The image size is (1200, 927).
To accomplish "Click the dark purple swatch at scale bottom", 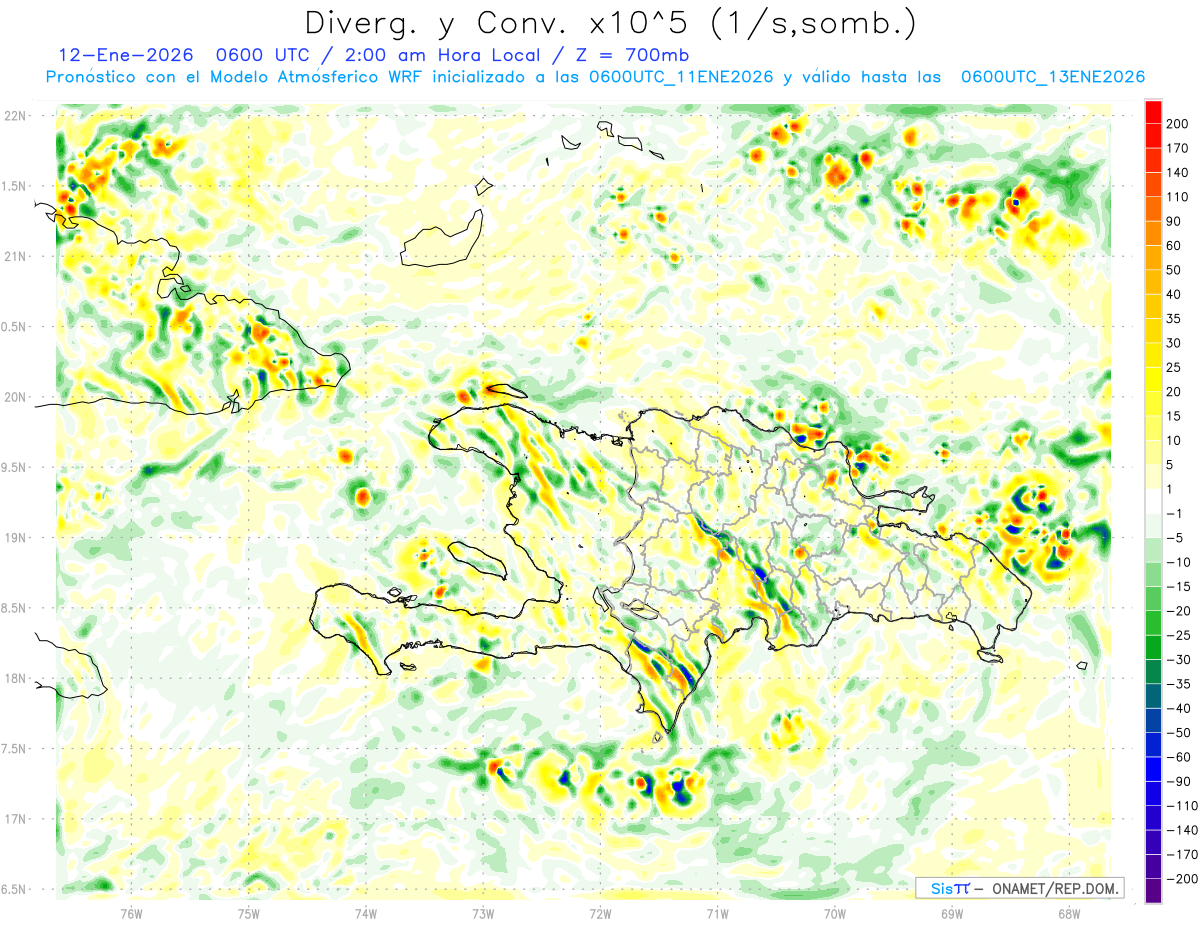I will tap(1153, 890).
